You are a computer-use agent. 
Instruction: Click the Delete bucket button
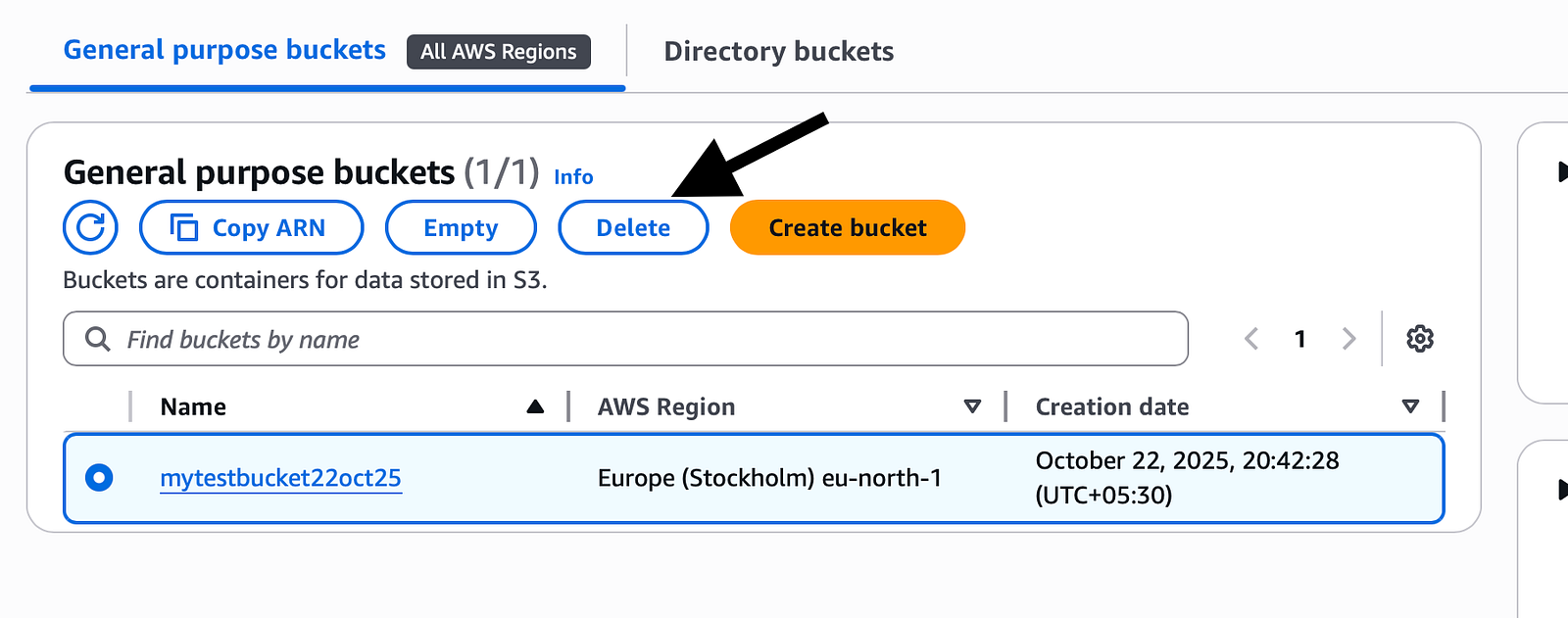633,227
